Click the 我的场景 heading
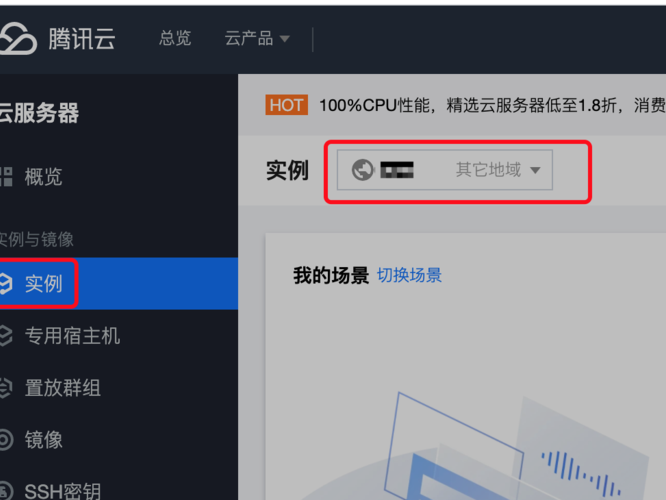The image size is (666, 500). point(331,275)
